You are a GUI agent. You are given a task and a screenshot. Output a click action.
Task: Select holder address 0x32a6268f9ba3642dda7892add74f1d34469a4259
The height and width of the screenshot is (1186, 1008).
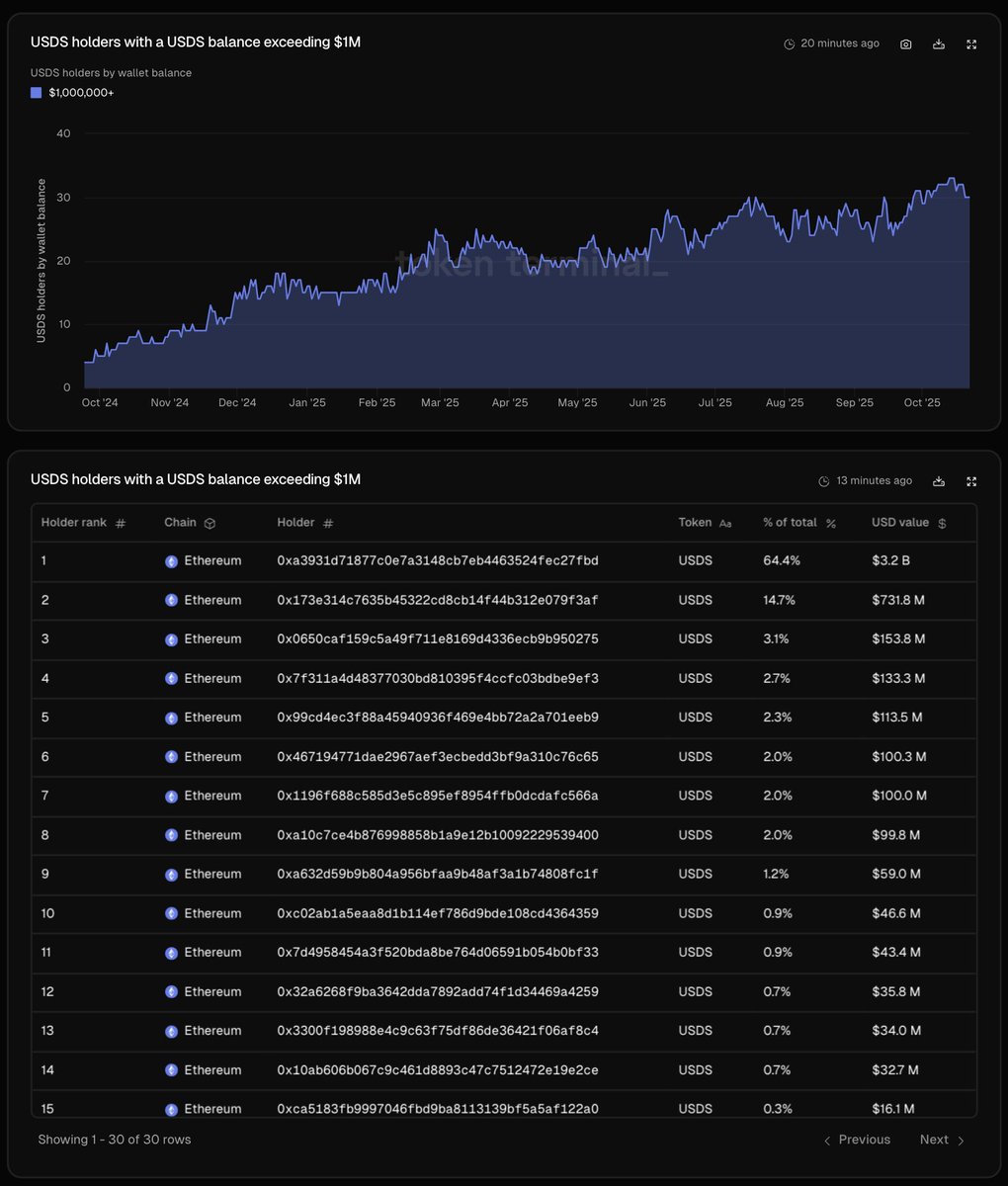[438, 991]
